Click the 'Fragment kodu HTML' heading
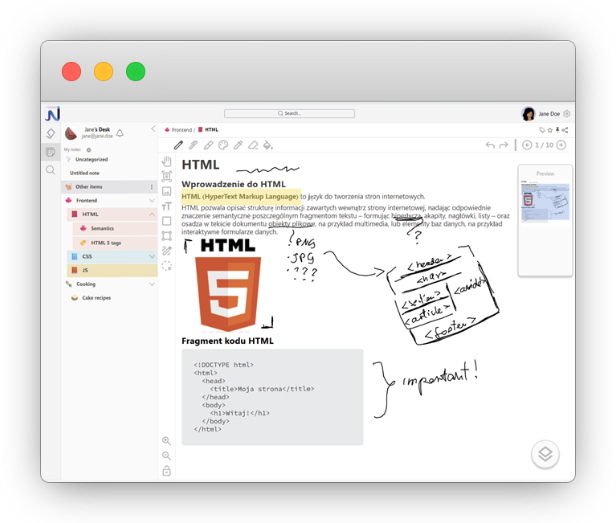The image size is (616, 523). coord(227,341)
